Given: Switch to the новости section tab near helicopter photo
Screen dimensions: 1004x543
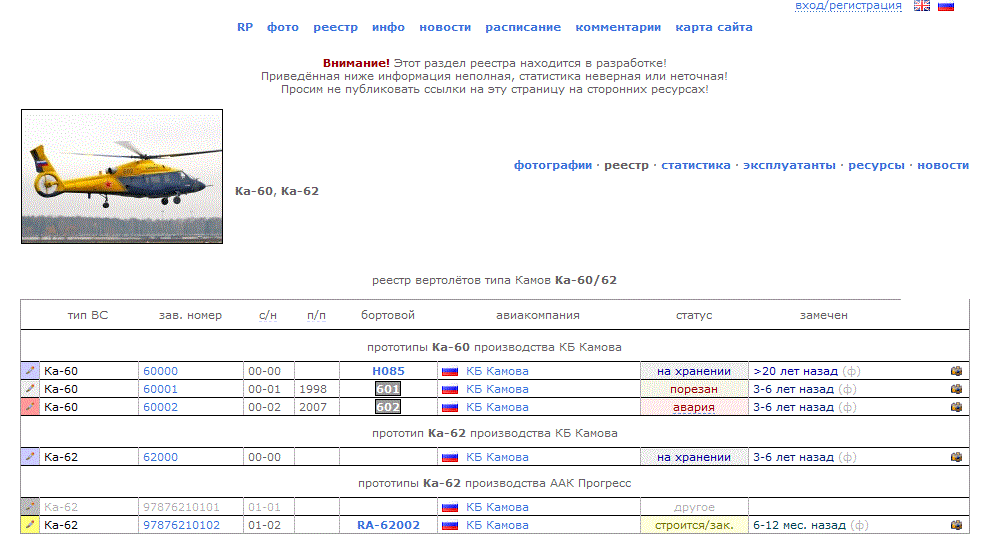Looking at the screenshot, I should (943, 165).
